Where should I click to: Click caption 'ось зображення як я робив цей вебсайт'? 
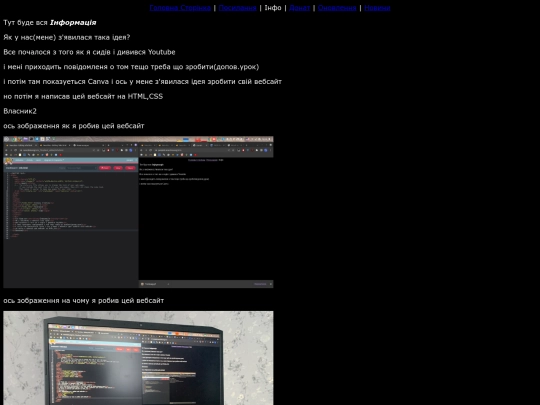(74, 126)
